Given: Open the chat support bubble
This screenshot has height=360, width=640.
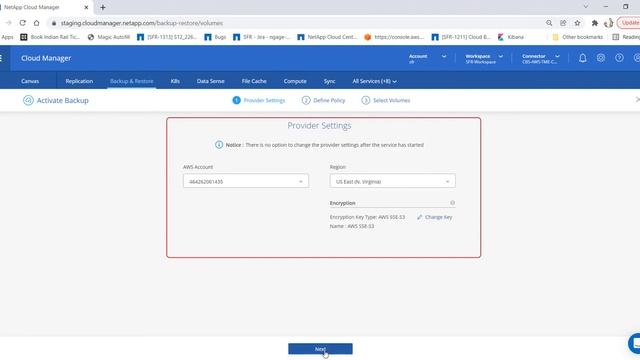Looking at the screenshot, I should tap(635, 343).
